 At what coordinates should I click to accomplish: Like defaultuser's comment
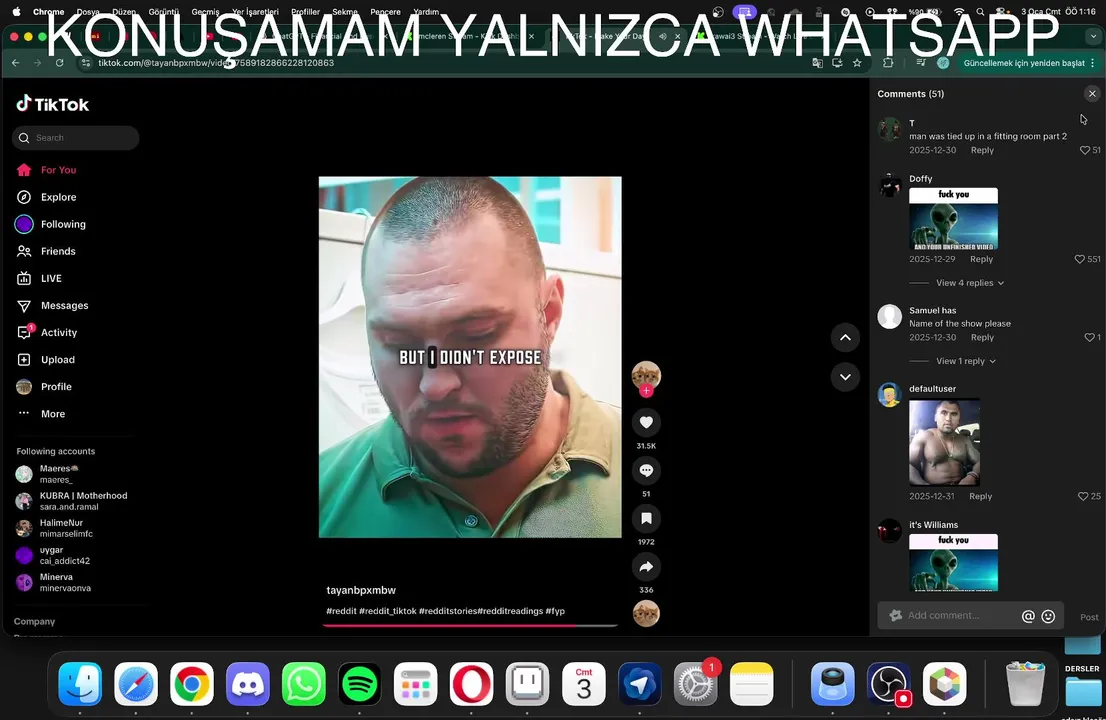(x=1083, y=496)
